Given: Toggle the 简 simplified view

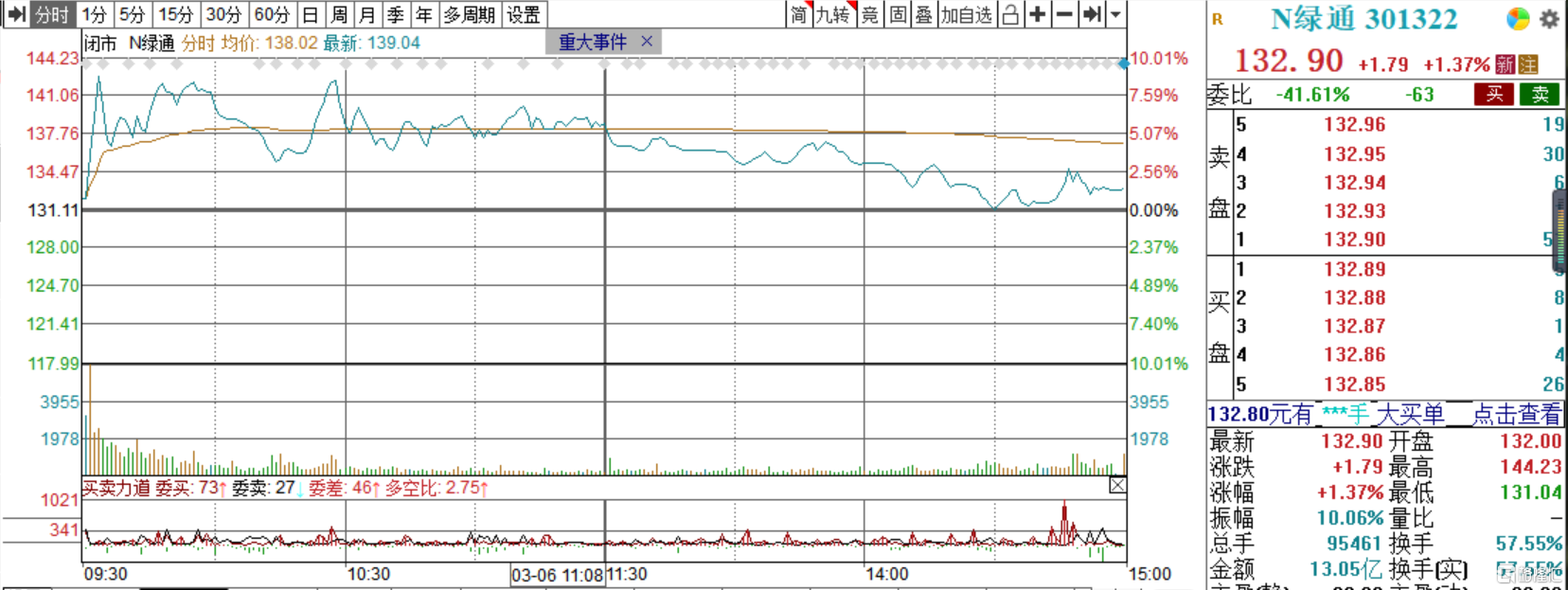Looking at the screenshot, I should pyautogui.click(x=799, y=14).
